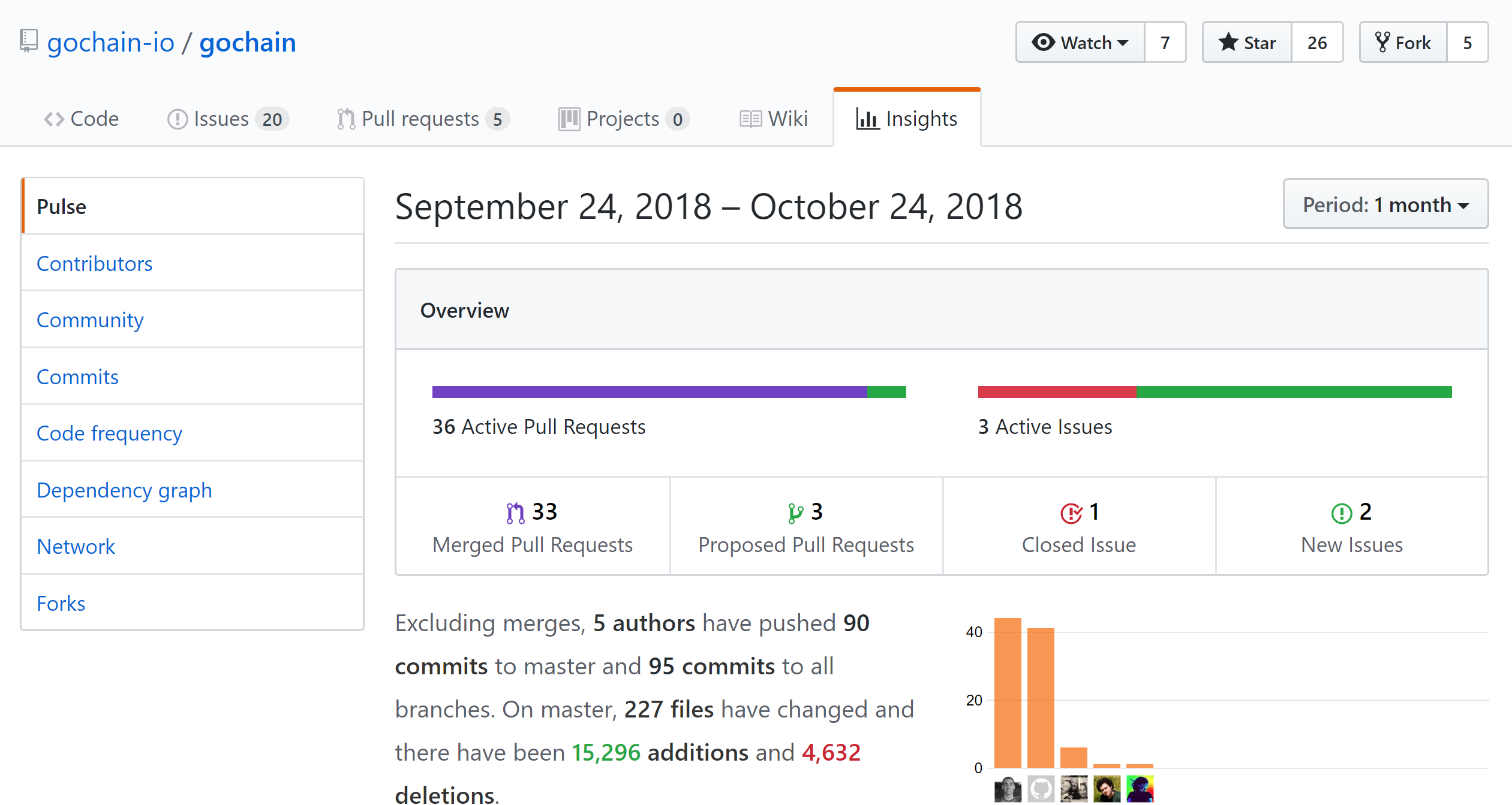Screen dimensions: 1512x805
Task: Click the proposed pull requests branch icon
Action: [x=795, y=513]
